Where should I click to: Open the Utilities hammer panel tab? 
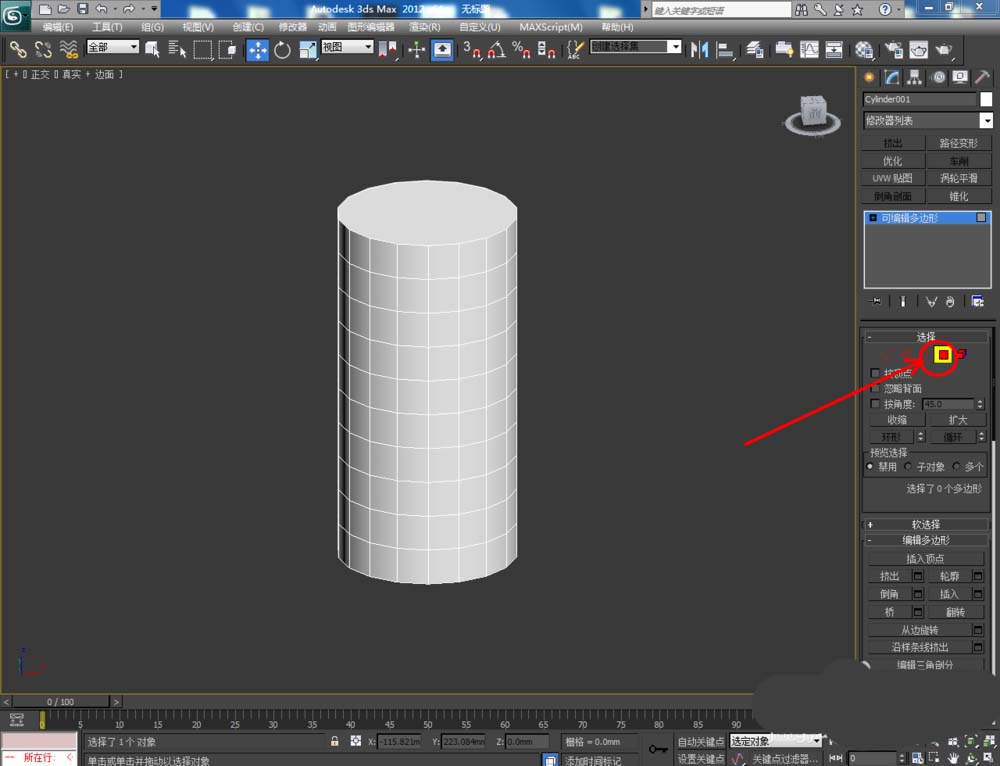click(x=984, y=77)
